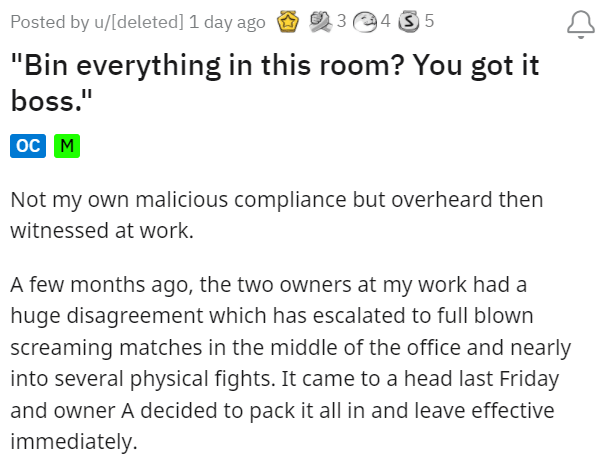Click the count 5 beside Silver award

[429, 21]
